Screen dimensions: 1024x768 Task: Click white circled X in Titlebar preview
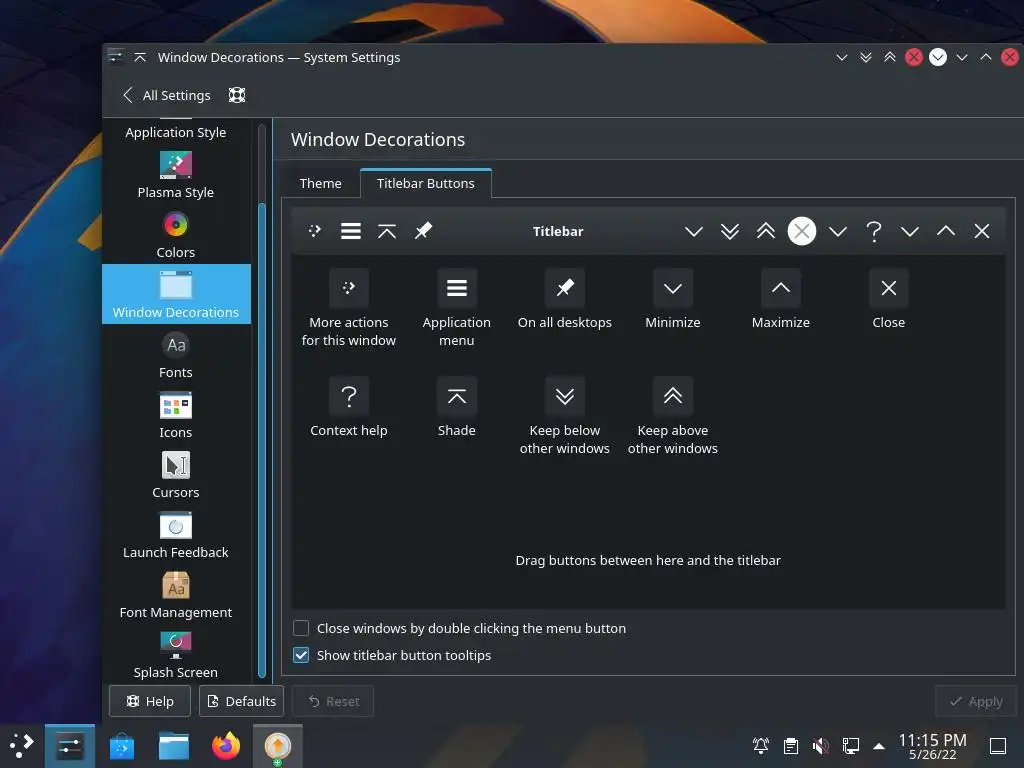pyautogui.click(x=802, y=231)
